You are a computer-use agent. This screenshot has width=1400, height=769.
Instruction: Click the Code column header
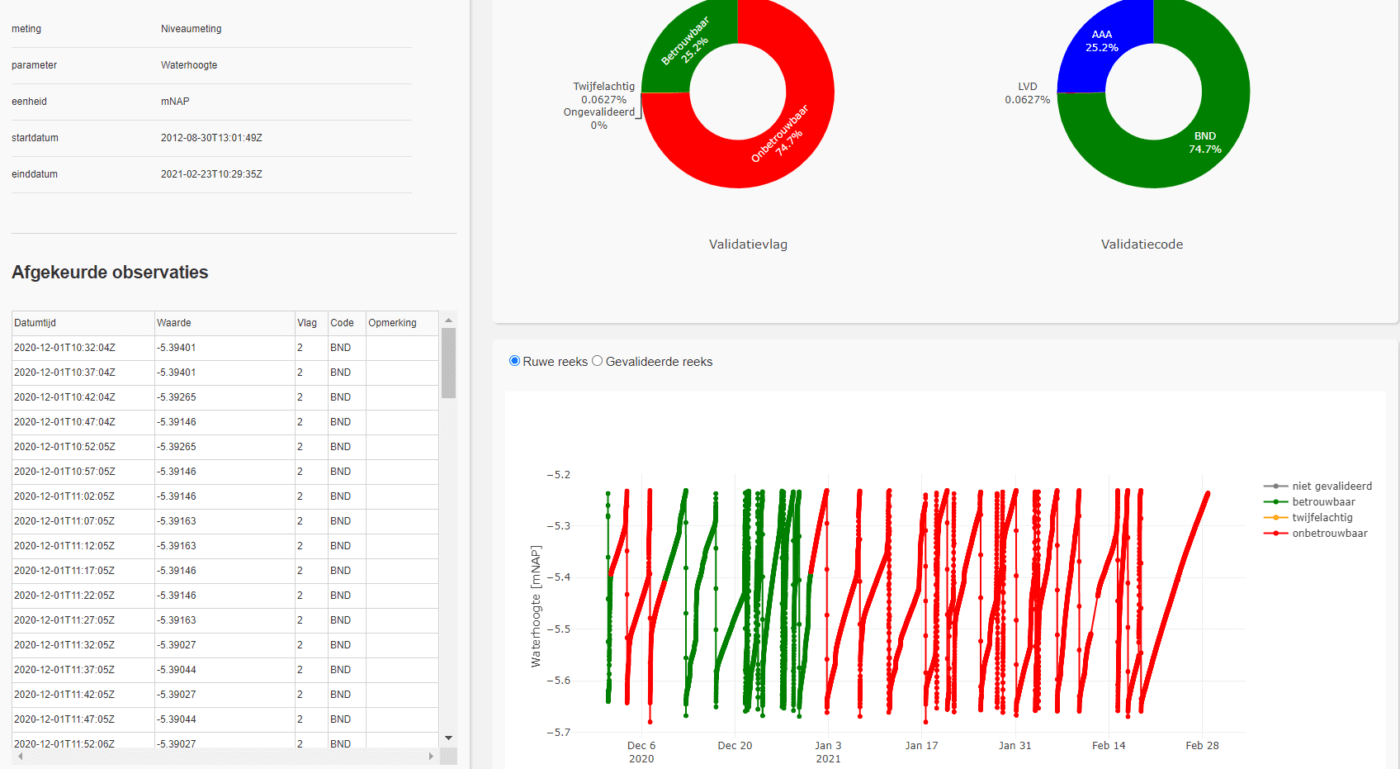click(x=347, y=323)
